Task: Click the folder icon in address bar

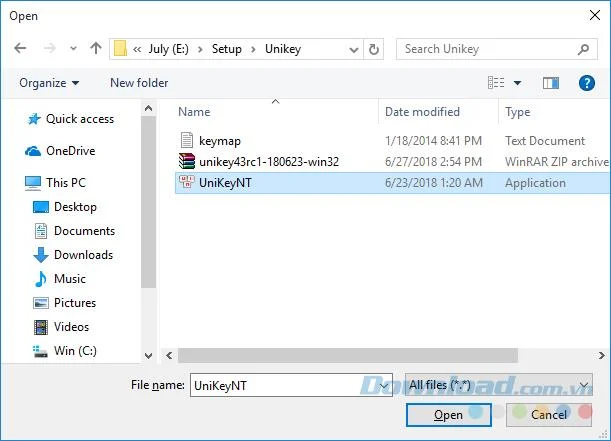Action: coord(120,49)
